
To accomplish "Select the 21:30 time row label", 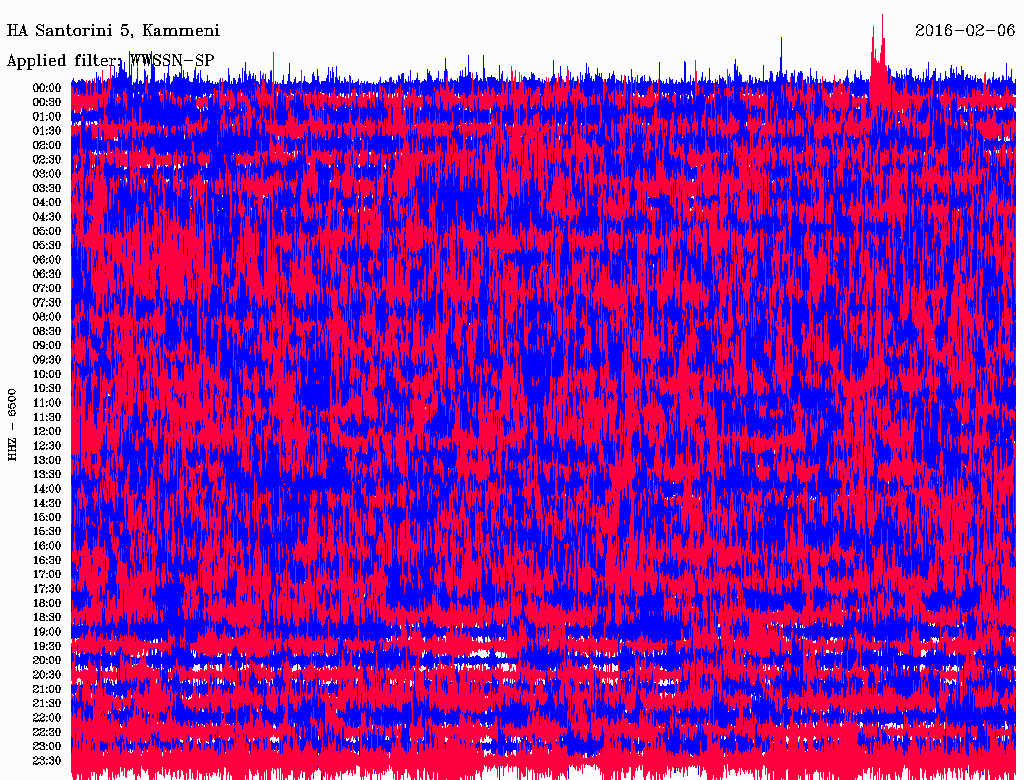I will coord(46,704).
